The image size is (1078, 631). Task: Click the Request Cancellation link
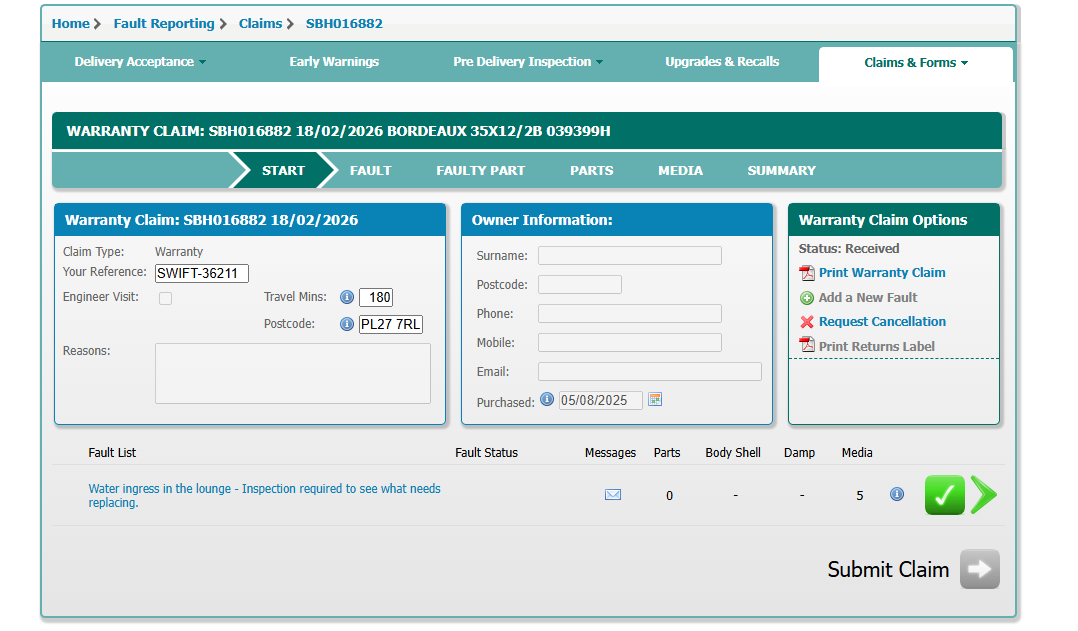point(881,322)
